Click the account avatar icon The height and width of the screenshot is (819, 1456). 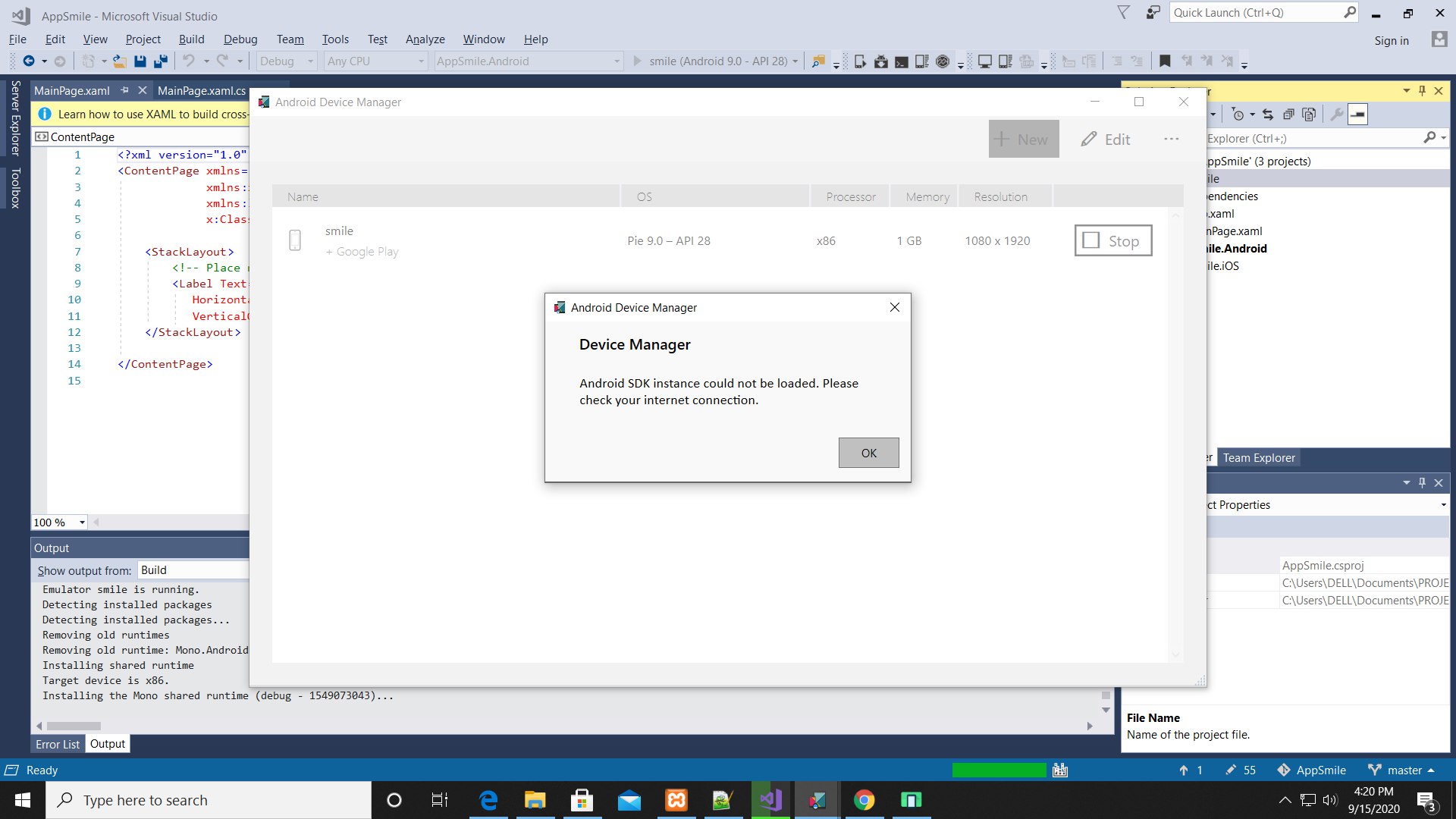coord(1439,39)
